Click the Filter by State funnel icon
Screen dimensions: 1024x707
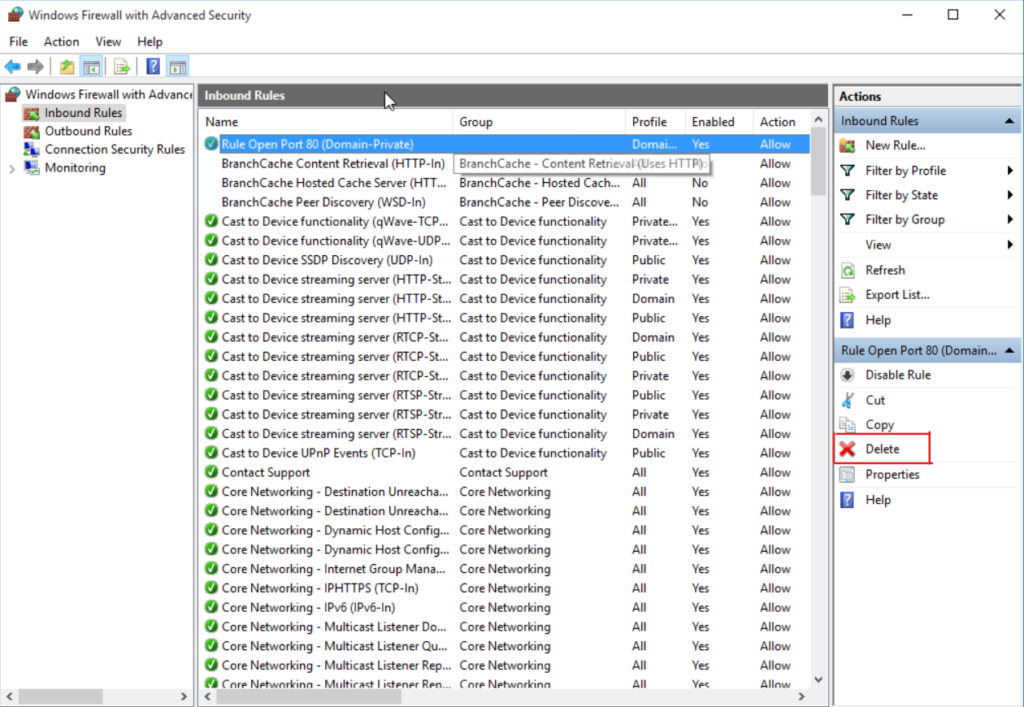pyautogui.click(x=847, y=195)
